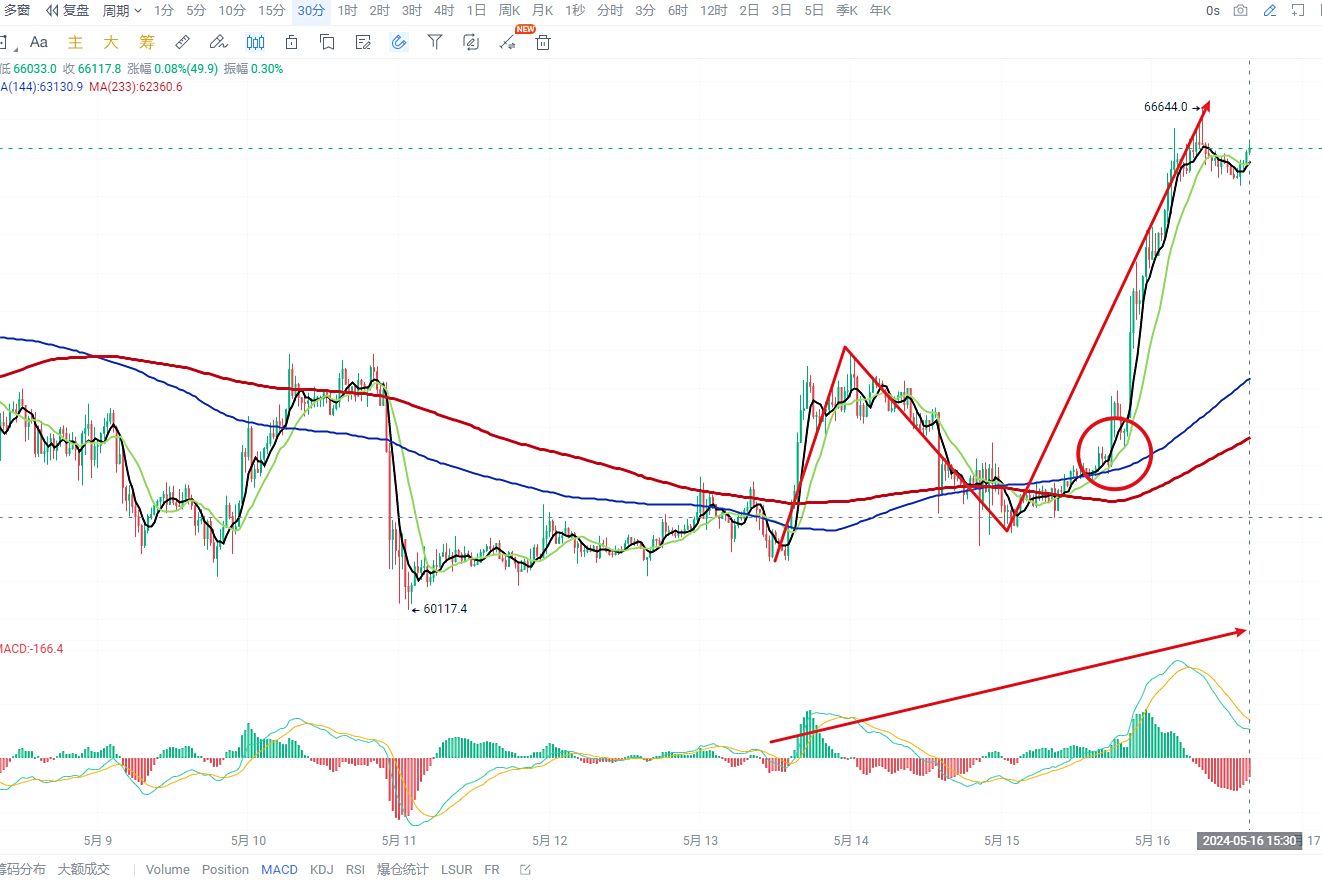Viewport: 1322px width, 881px height.
Task: Select the Volume indicator tab
Action: tap(167, 869)
